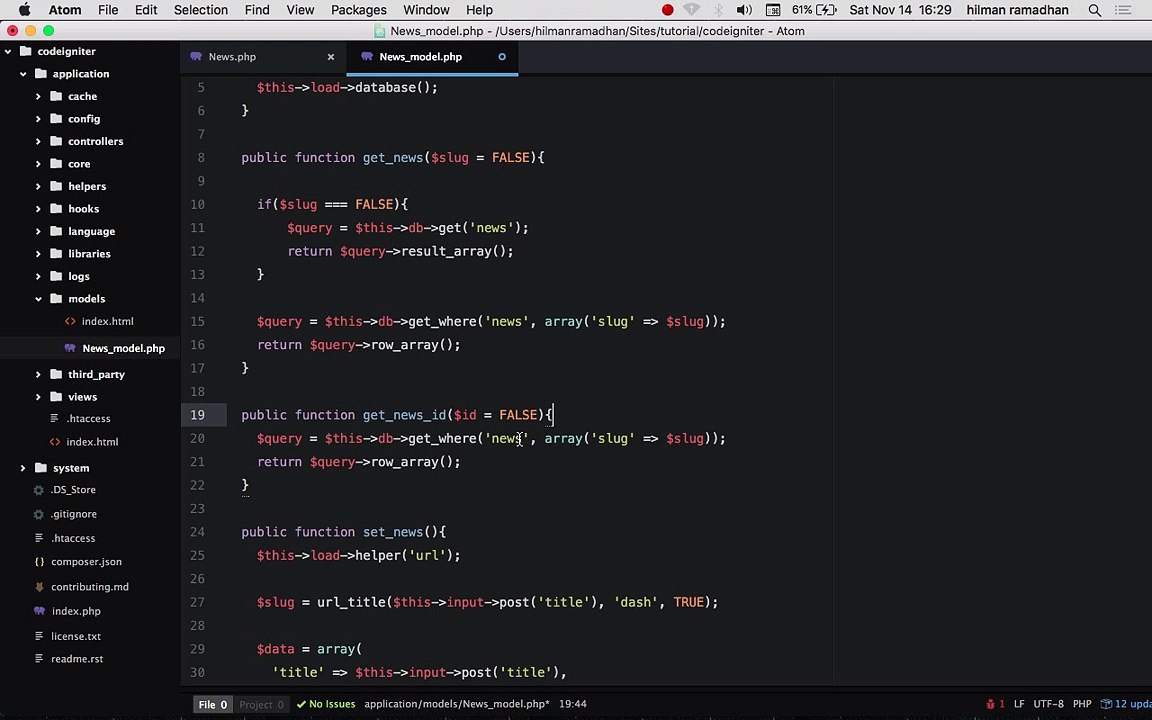Image resolution: width=1152 pixels, height=720 pixels.
Task: Open the Edit menu
Action: tap(145, 10)
